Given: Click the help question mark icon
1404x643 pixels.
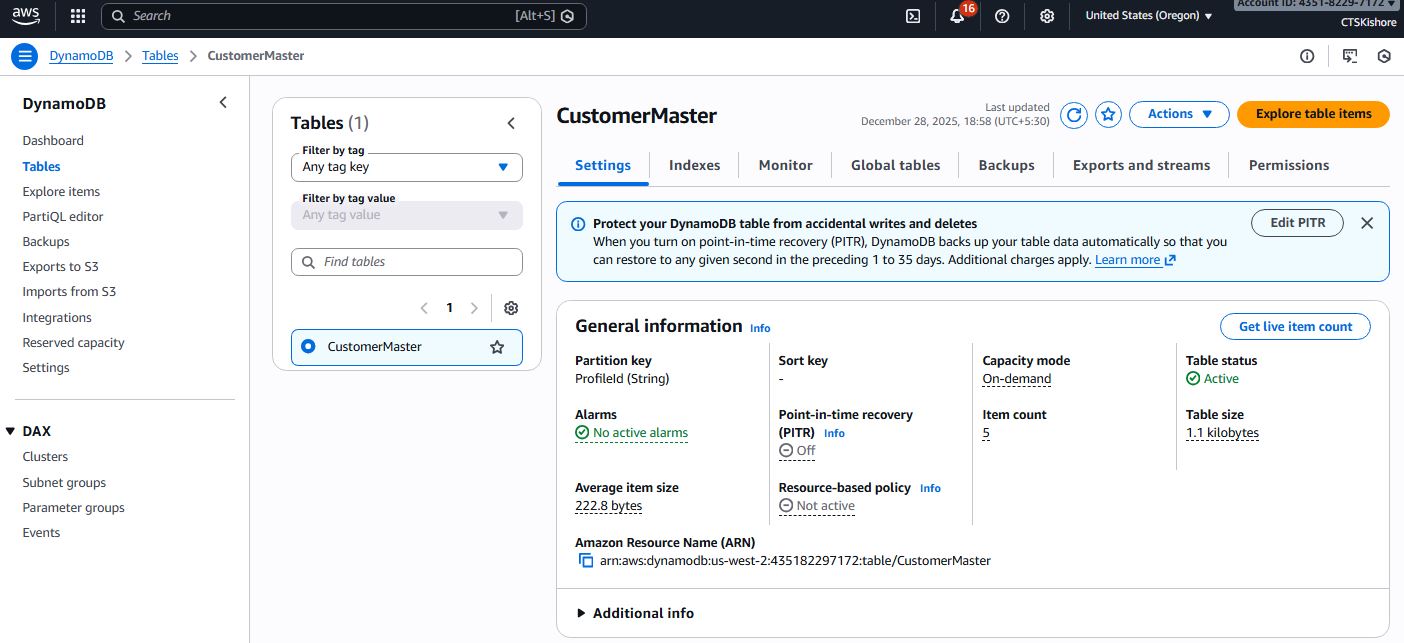Looking at the screenshot, I should [x=1002, y=16].
